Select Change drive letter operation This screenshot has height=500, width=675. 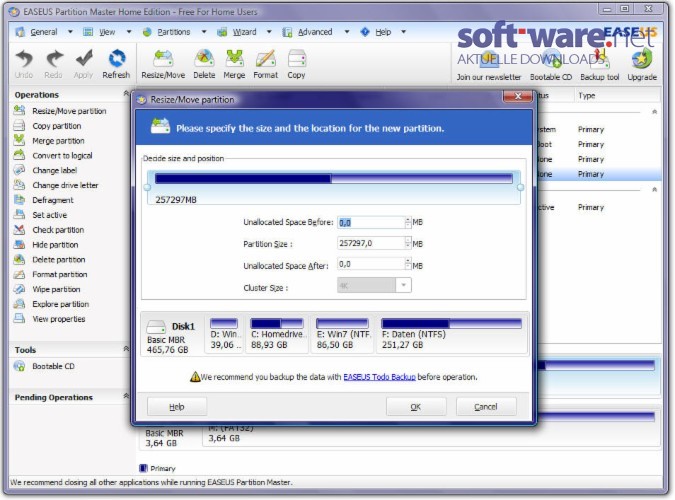(x=56, y=185)
